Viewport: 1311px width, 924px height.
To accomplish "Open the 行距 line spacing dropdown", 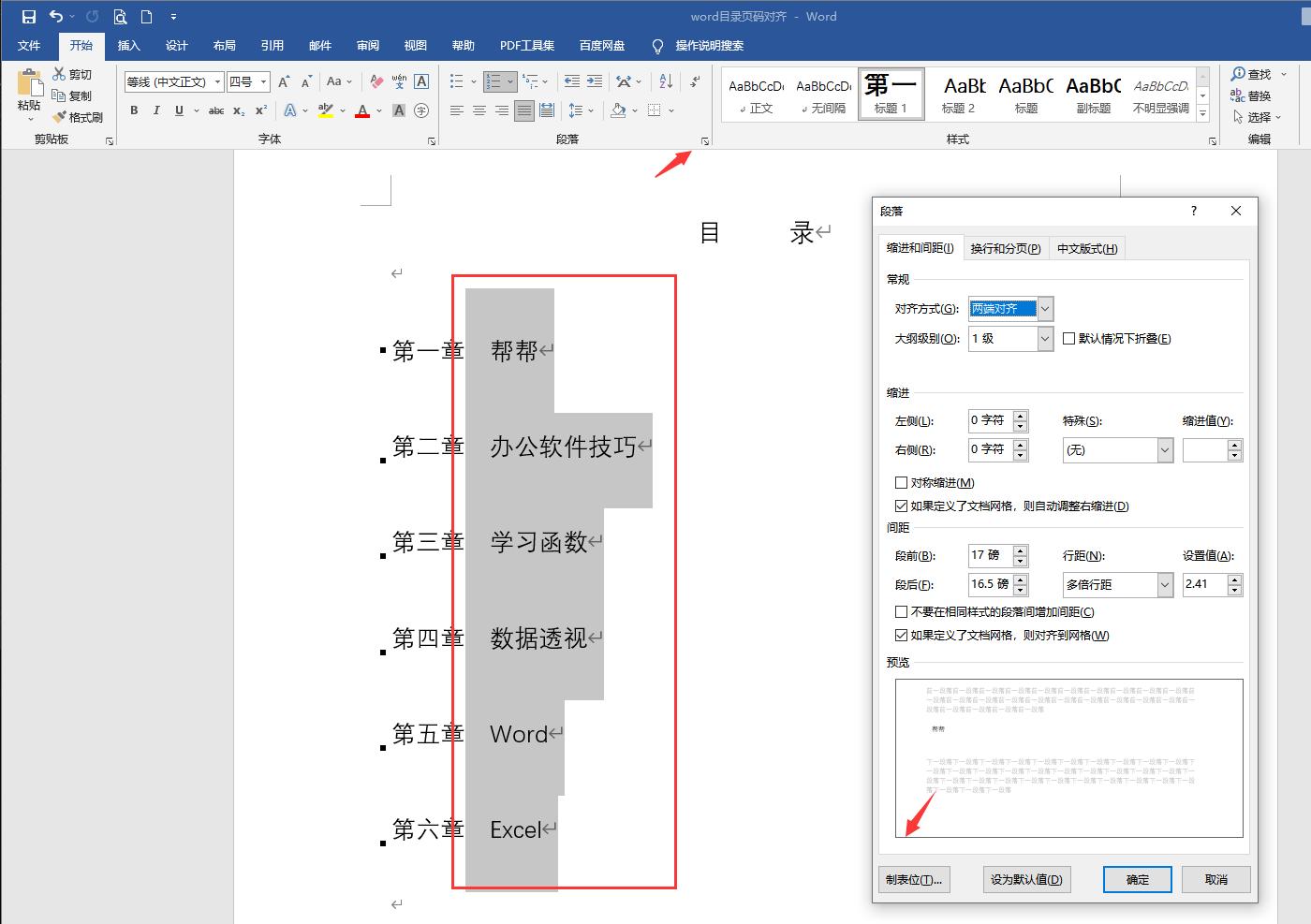I will pyautogui.click(x=1164, y=584).
